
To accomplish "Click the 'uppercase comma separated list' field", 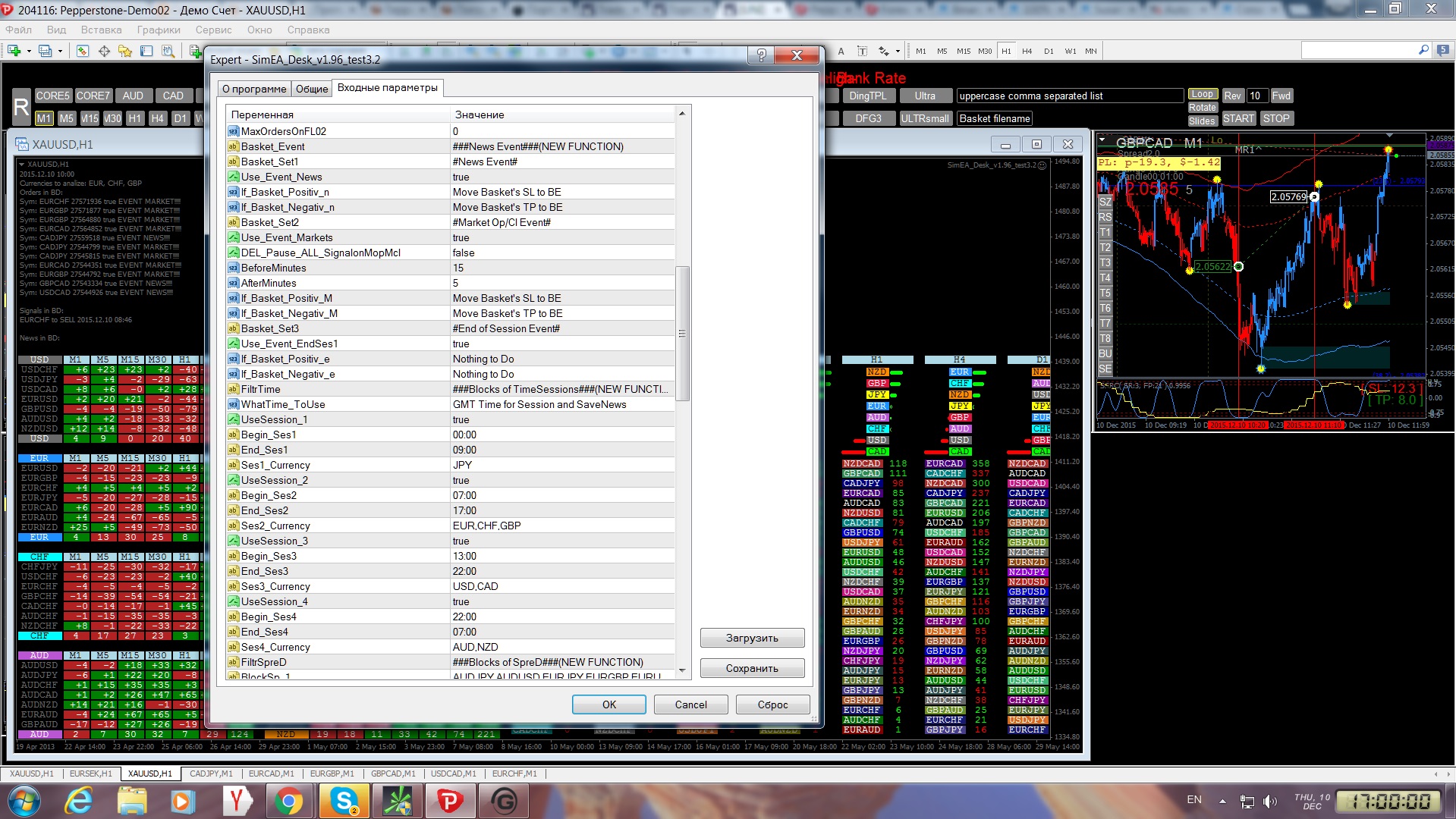I will (1070, 96).
